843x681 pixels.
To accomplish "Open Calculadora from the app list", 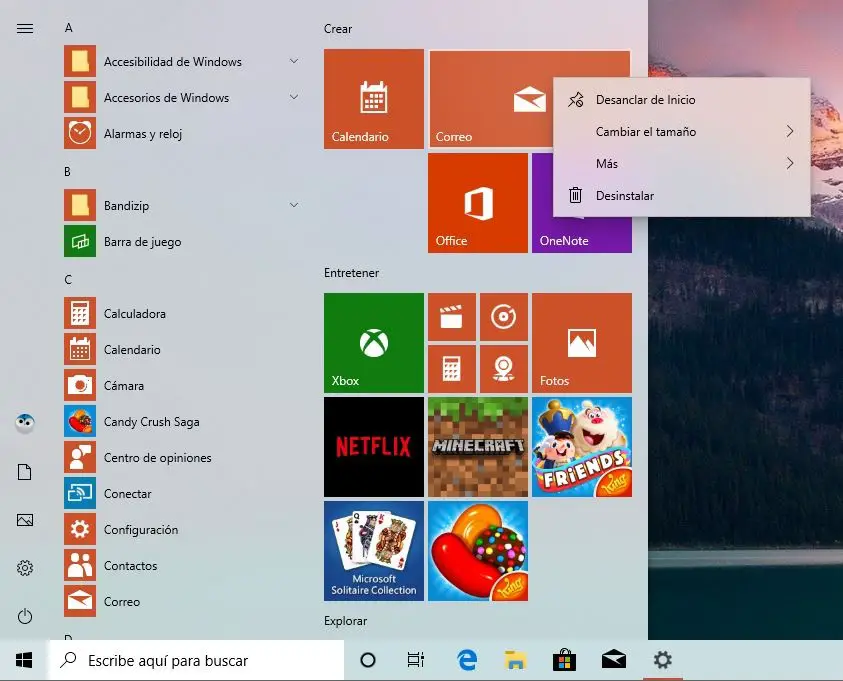I will coord(134,314).
